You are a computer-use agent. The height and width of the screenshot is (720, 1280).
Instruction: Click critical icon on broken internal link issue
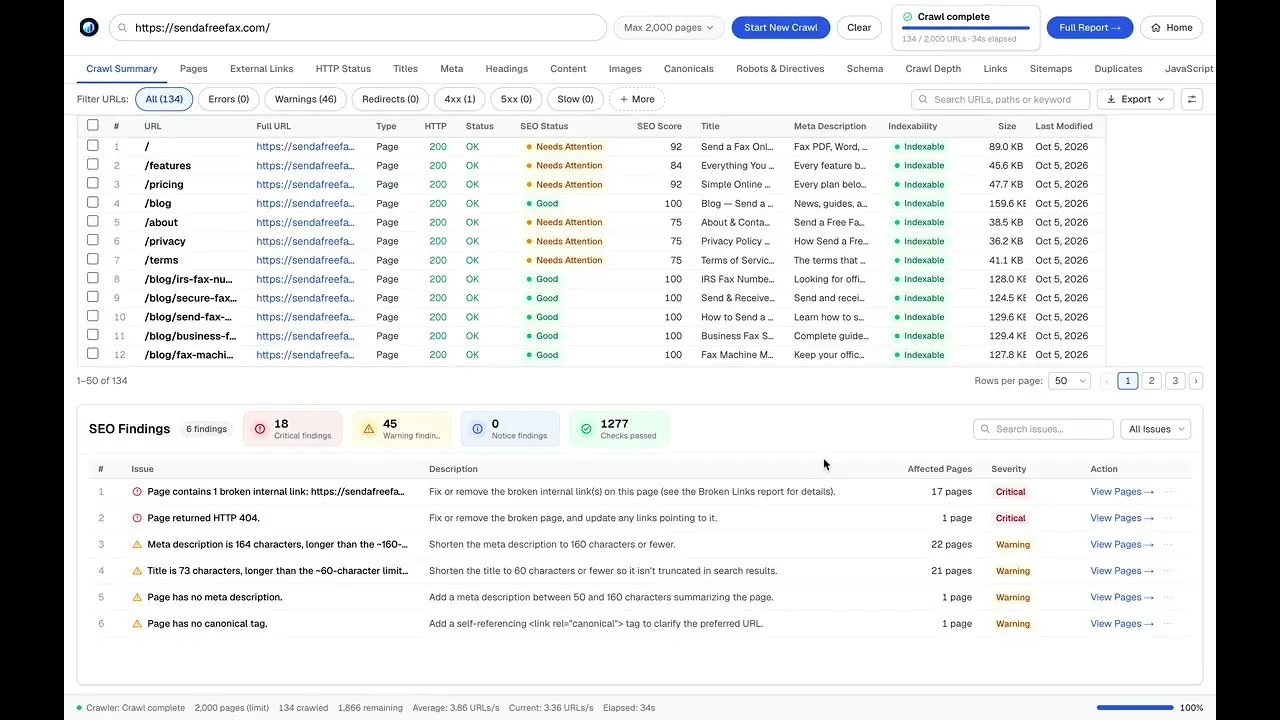click(137, 492)
